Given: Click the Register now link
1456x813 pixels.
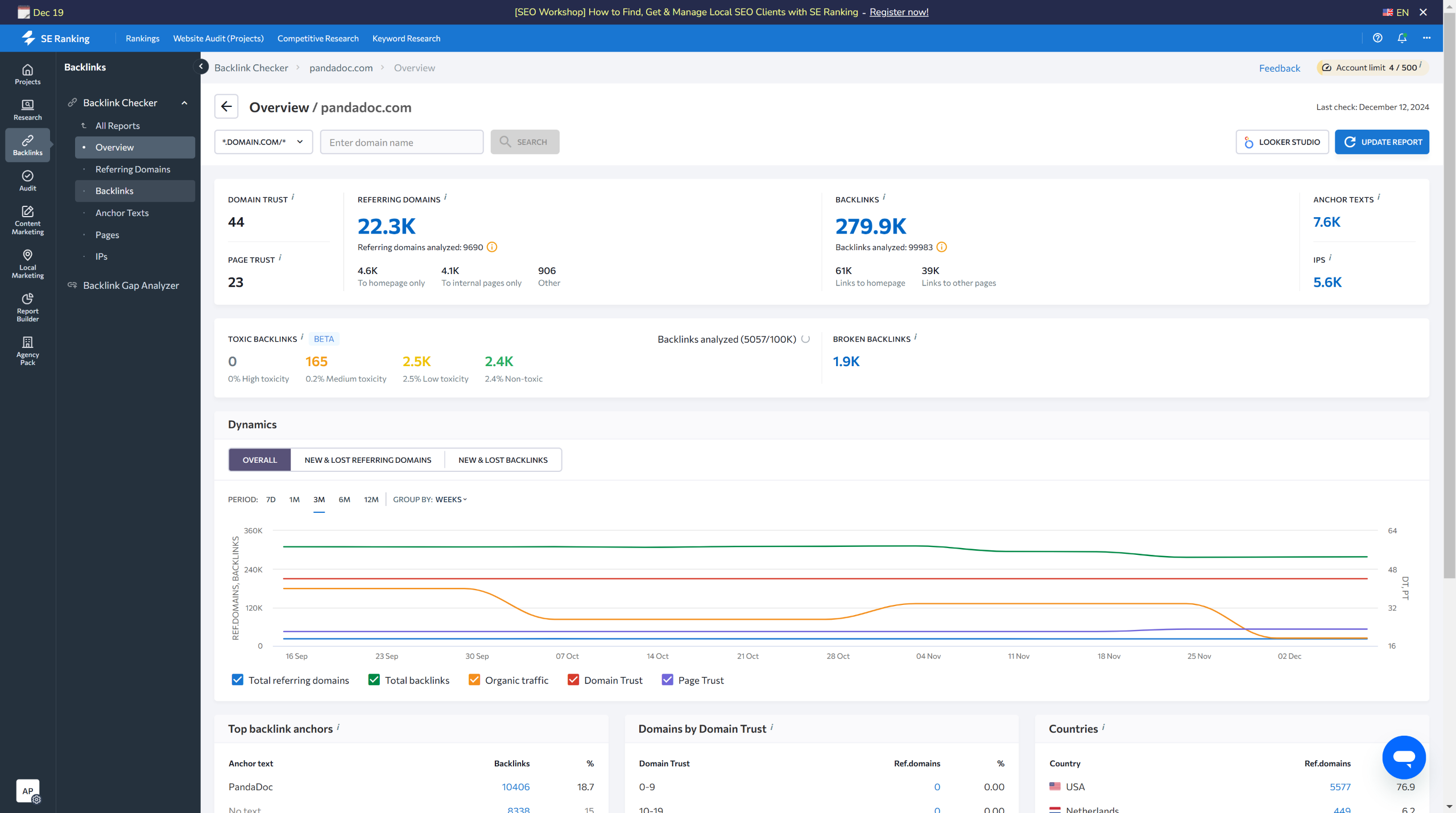Looking at the screenshot, I should tap(899, 12).
